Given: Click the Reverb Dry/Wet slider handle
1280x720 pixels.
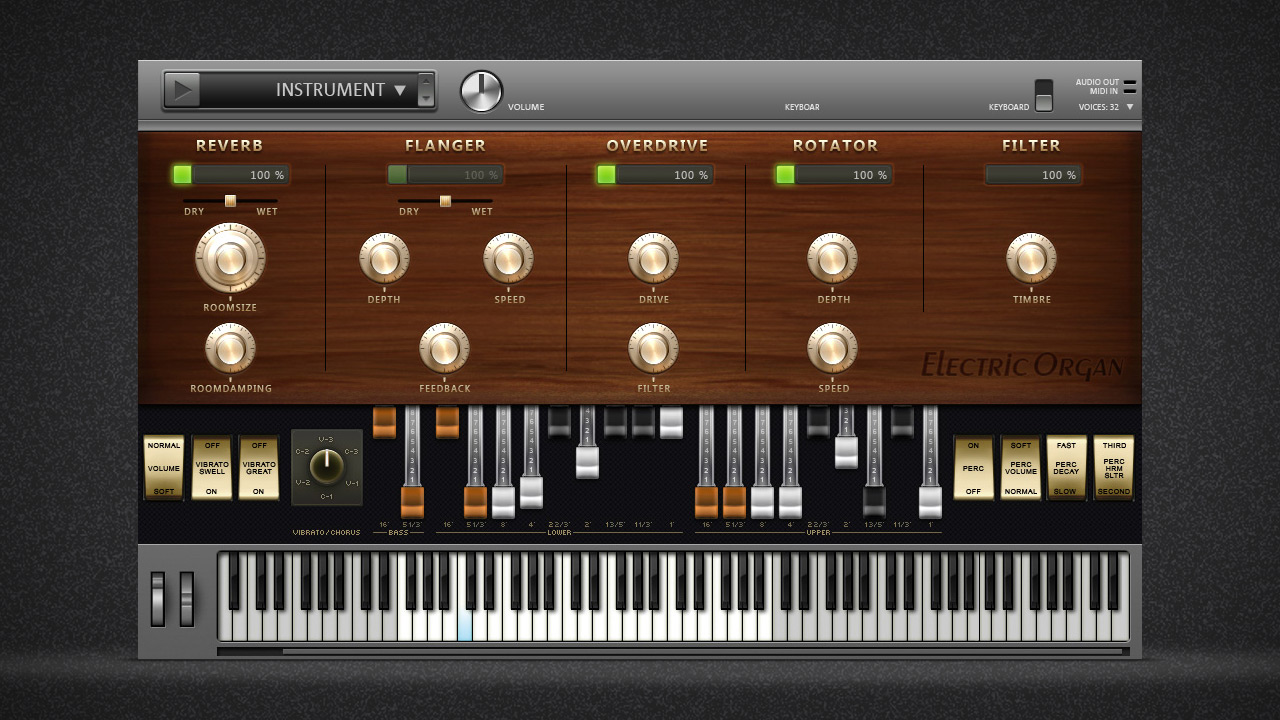Looking at the screenshot, I should pyautogui.click(x=230, y=201).
